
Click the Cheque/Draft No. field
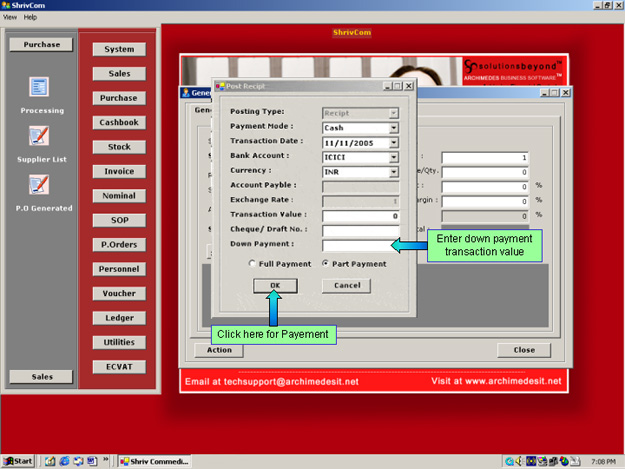point(359,230)
